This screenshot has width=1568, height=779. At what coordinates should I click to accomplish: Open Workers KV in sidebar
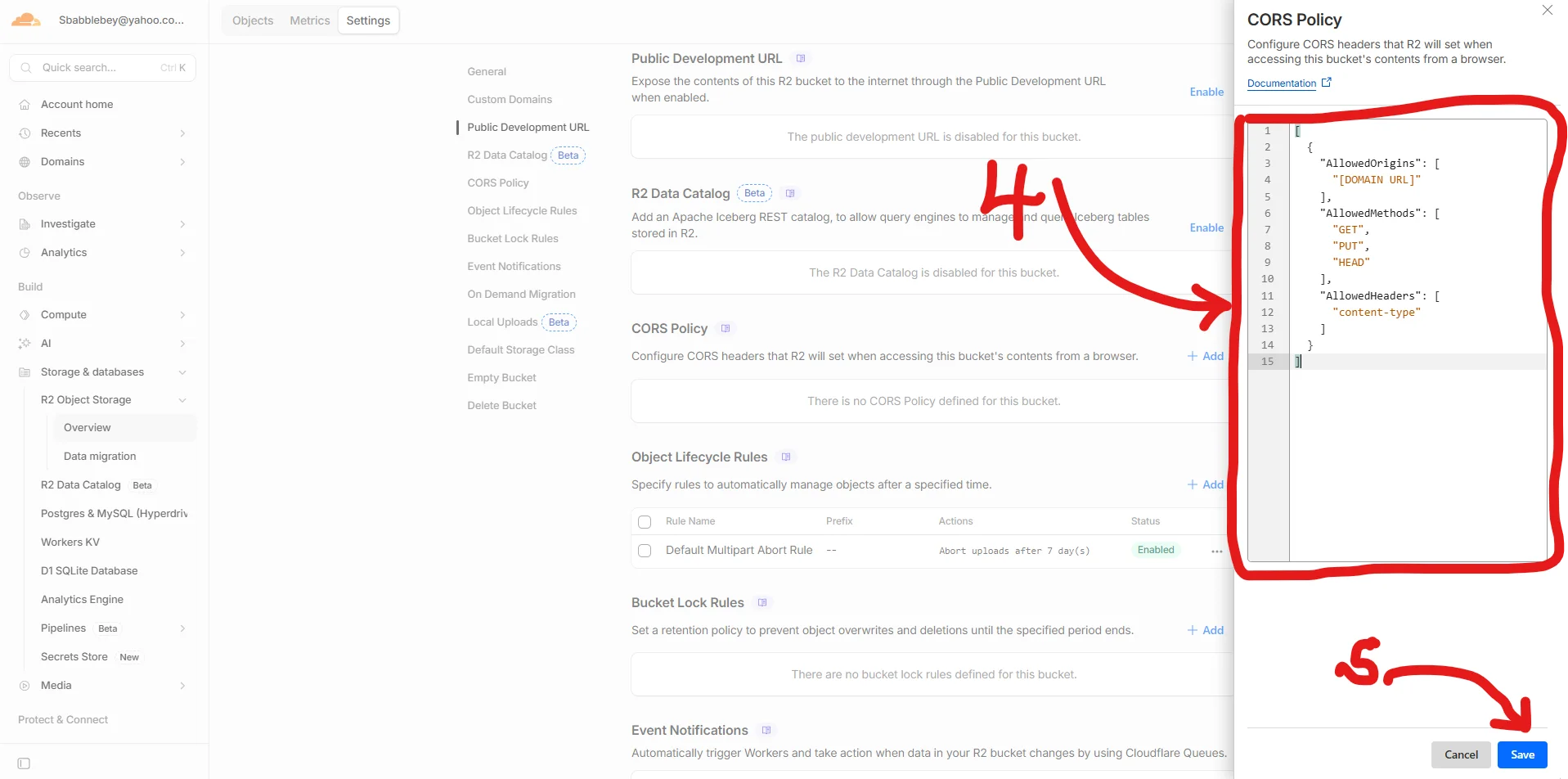[x=70, y=543]
